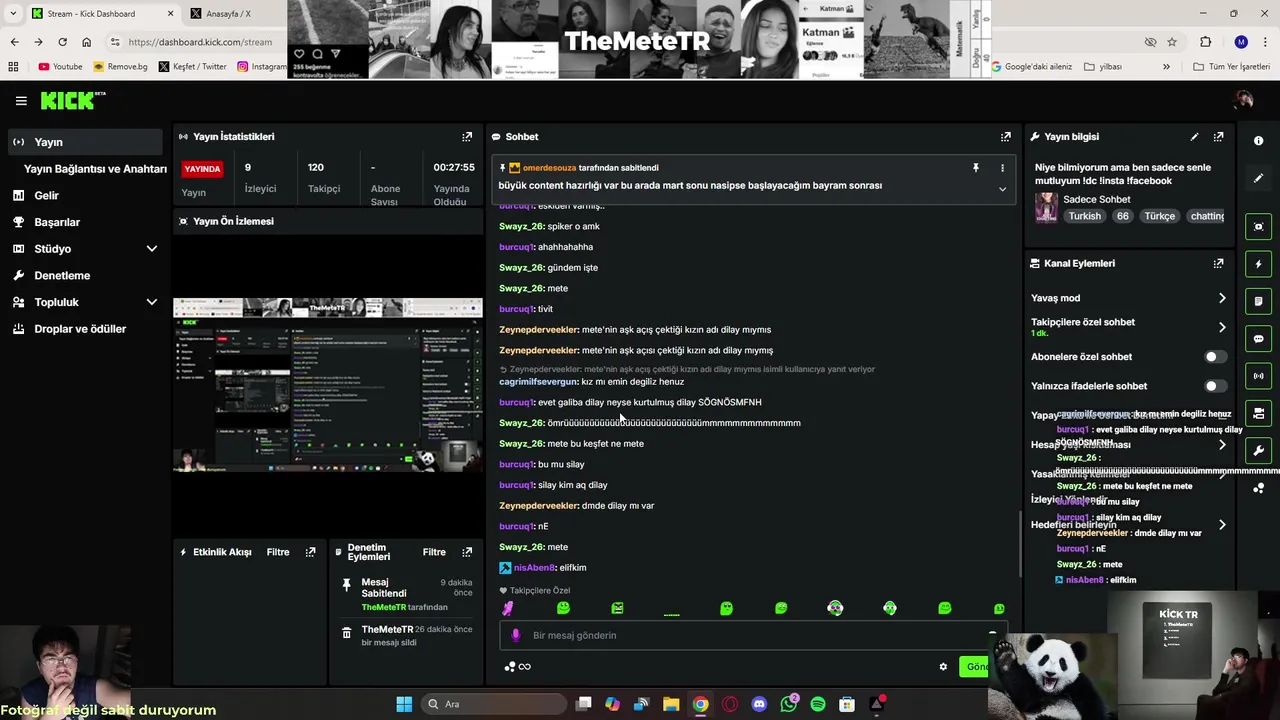Pop out the Etkinlik Akışı panel
Image resolution: width=1280 pixels, height=720 pixels.
311,552
